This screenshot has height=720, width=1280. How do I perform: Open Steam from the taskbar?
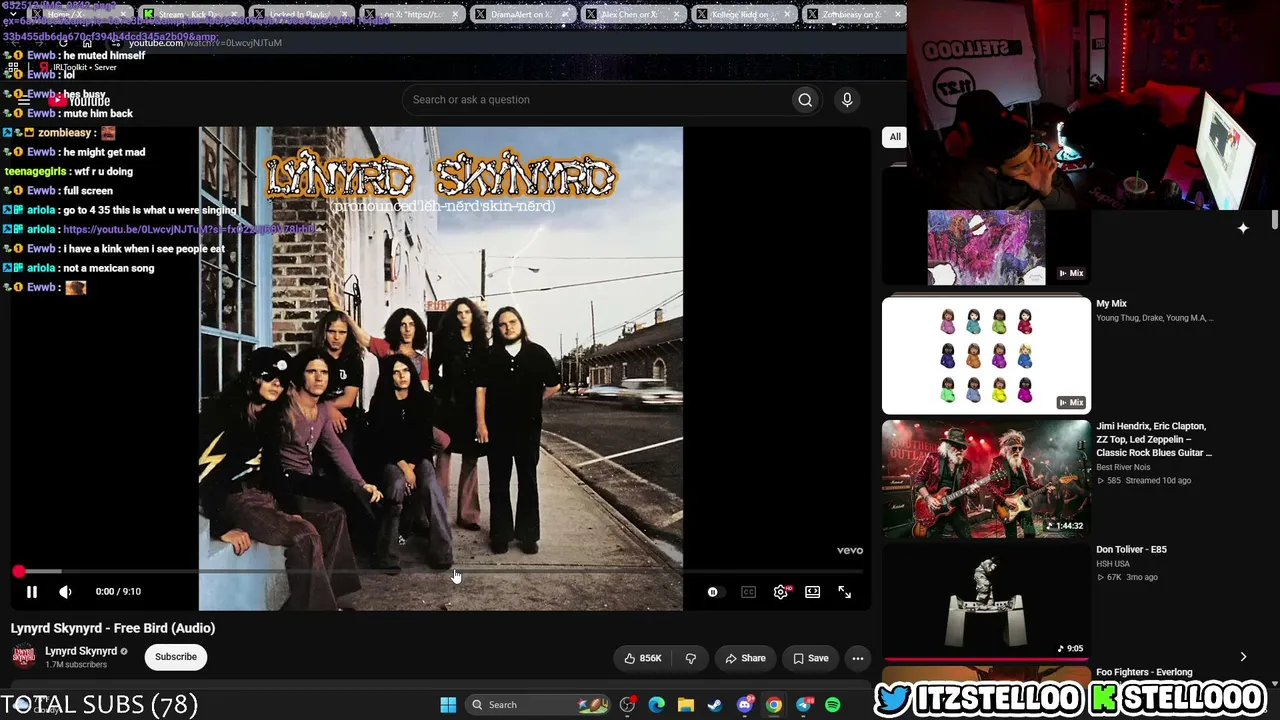point(715,705)
